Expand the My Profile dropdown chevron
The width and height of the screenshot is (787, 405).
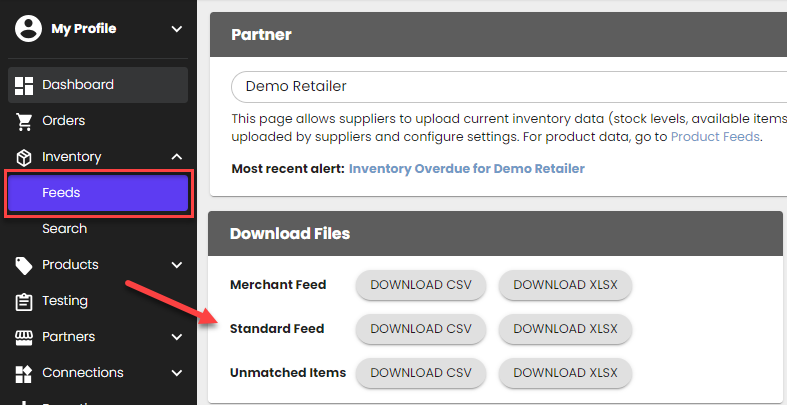pos(177,29)
